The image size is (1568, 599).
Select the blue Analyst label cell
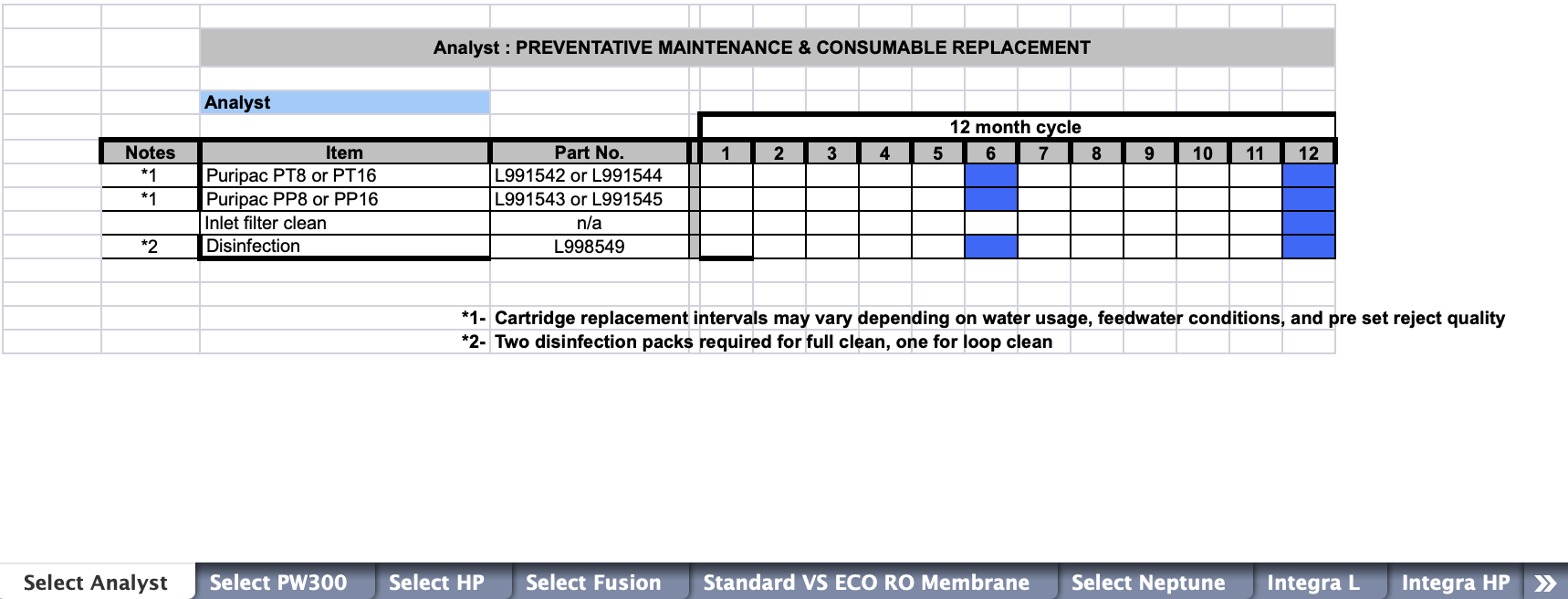coord(345,102)
